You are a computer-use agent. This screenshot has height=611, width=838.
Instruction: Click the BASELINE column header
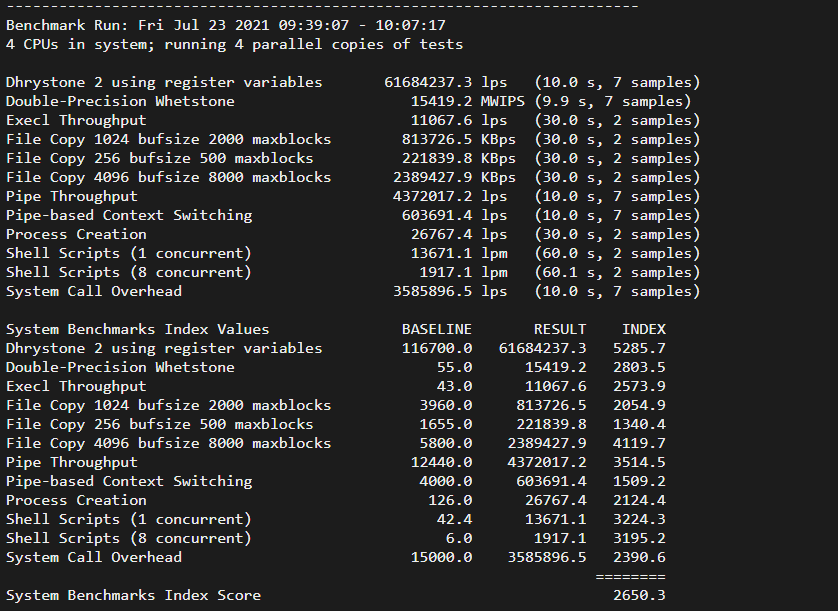click(x=437, y=329)
